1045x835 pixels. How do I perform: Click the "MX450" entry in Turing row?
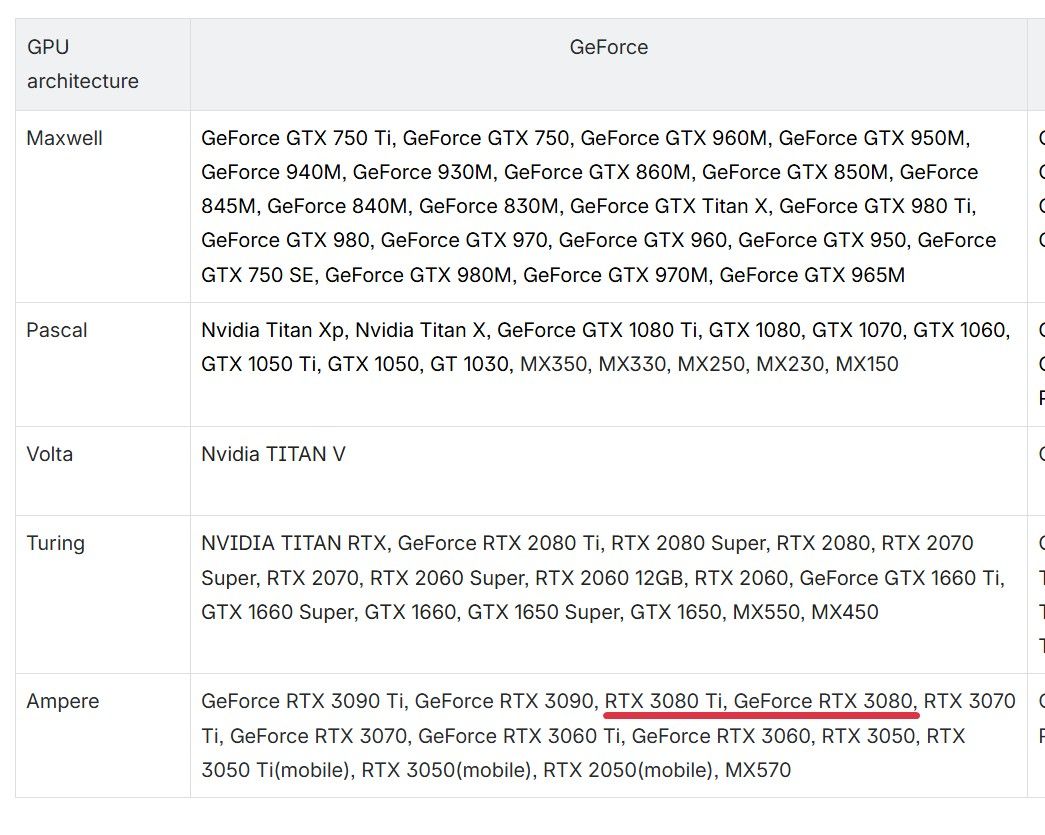pyautogui.click(x=845, y=611)
